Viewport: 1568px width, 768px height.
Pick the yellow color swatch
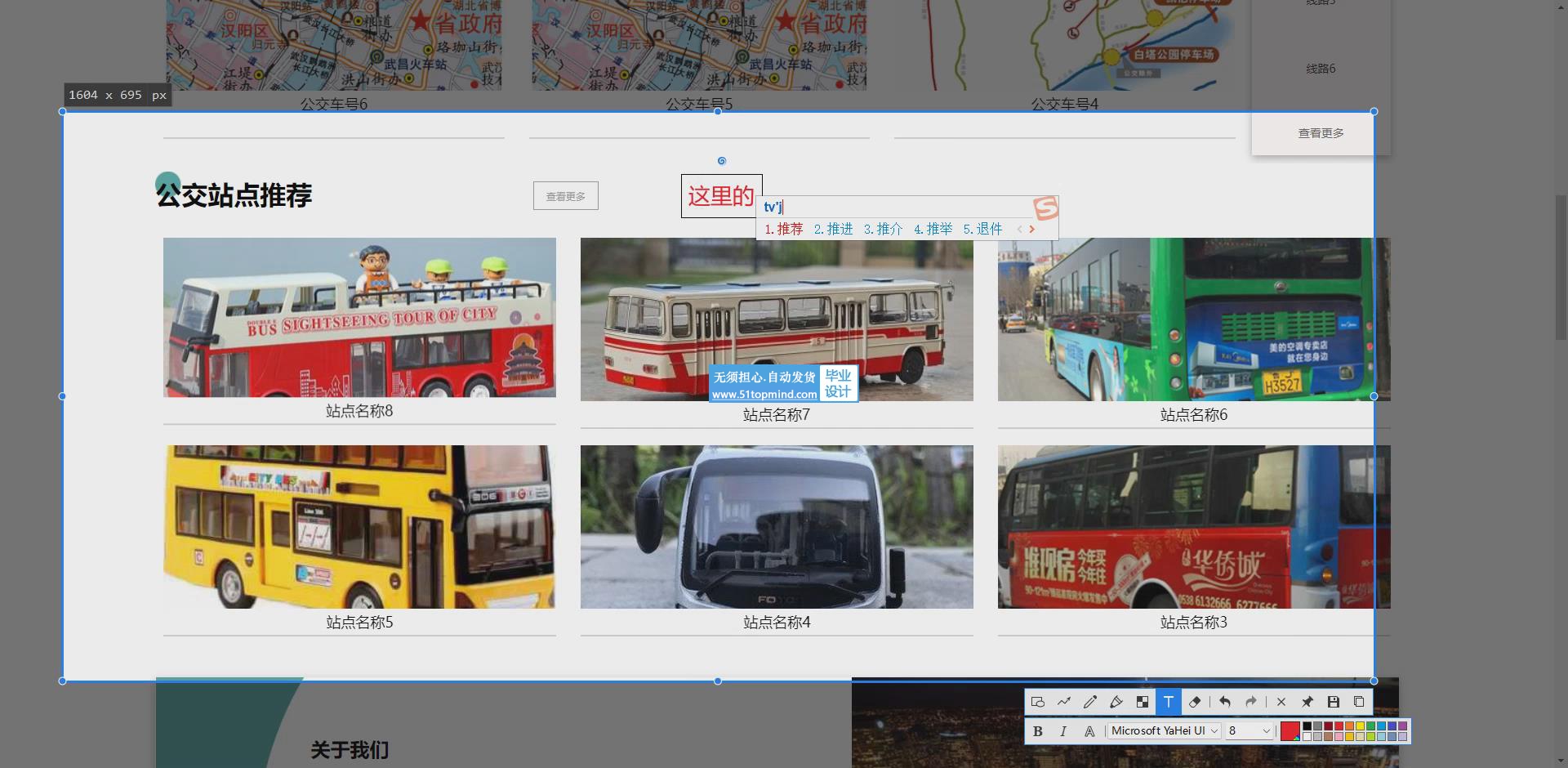(1360, 726)
